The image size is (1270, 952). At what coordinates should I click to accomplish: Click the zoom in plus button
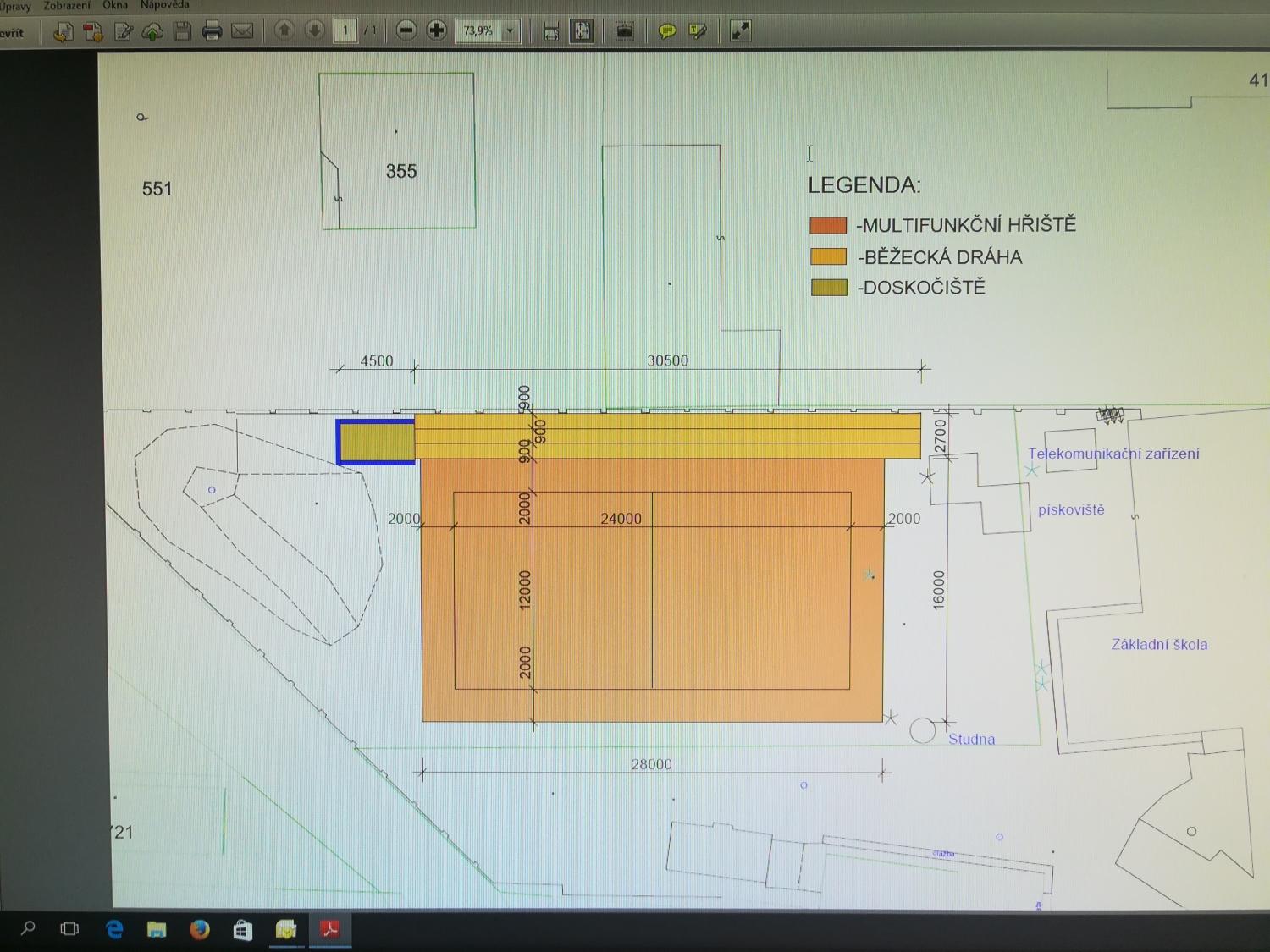click(437, 31)
